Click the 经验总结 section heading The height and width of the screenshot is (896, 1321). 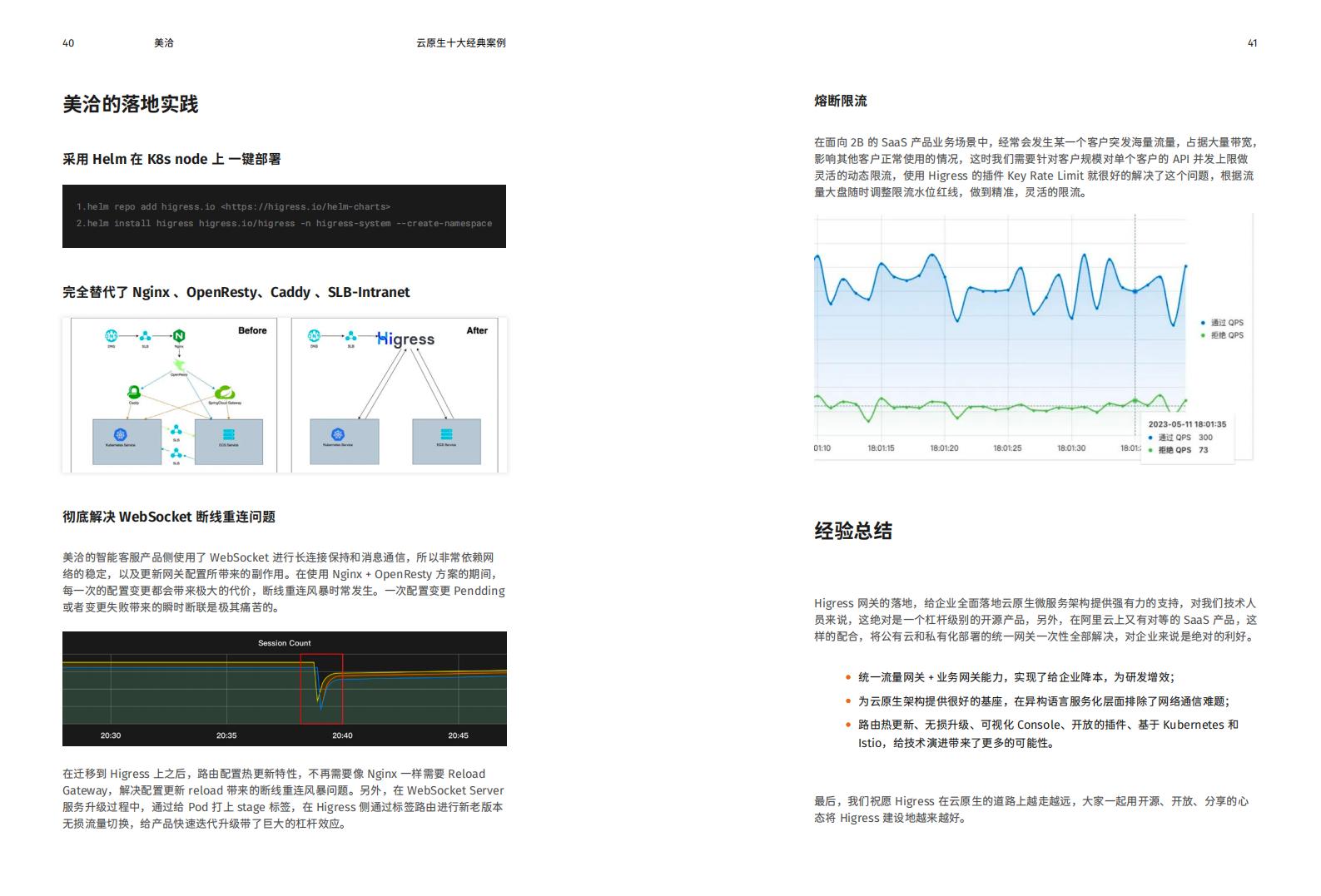(x=853, y=531)
